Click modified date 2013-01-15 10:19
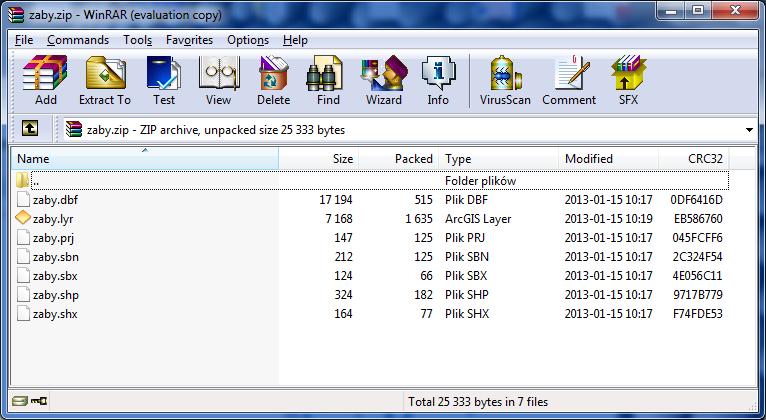The image size is (766, 420). click(608, 219)
